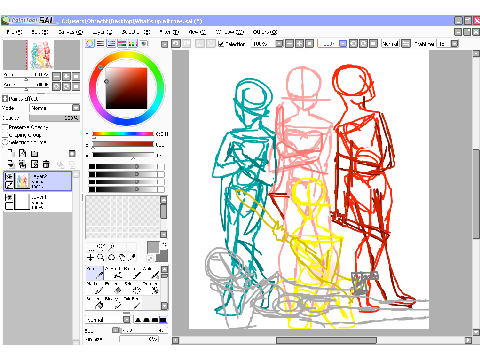This screenshot has height=360, width=480.
Task: Choose the AirBrush brush tool
Action: [x=114, y=273]
